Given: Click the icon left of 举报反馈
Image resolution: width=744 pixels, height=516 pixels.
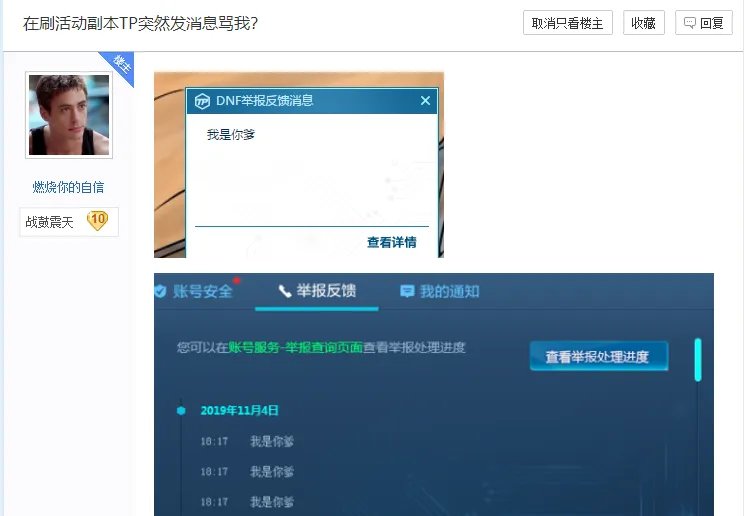Looking at the screenshot, I should tap(285, 291).
